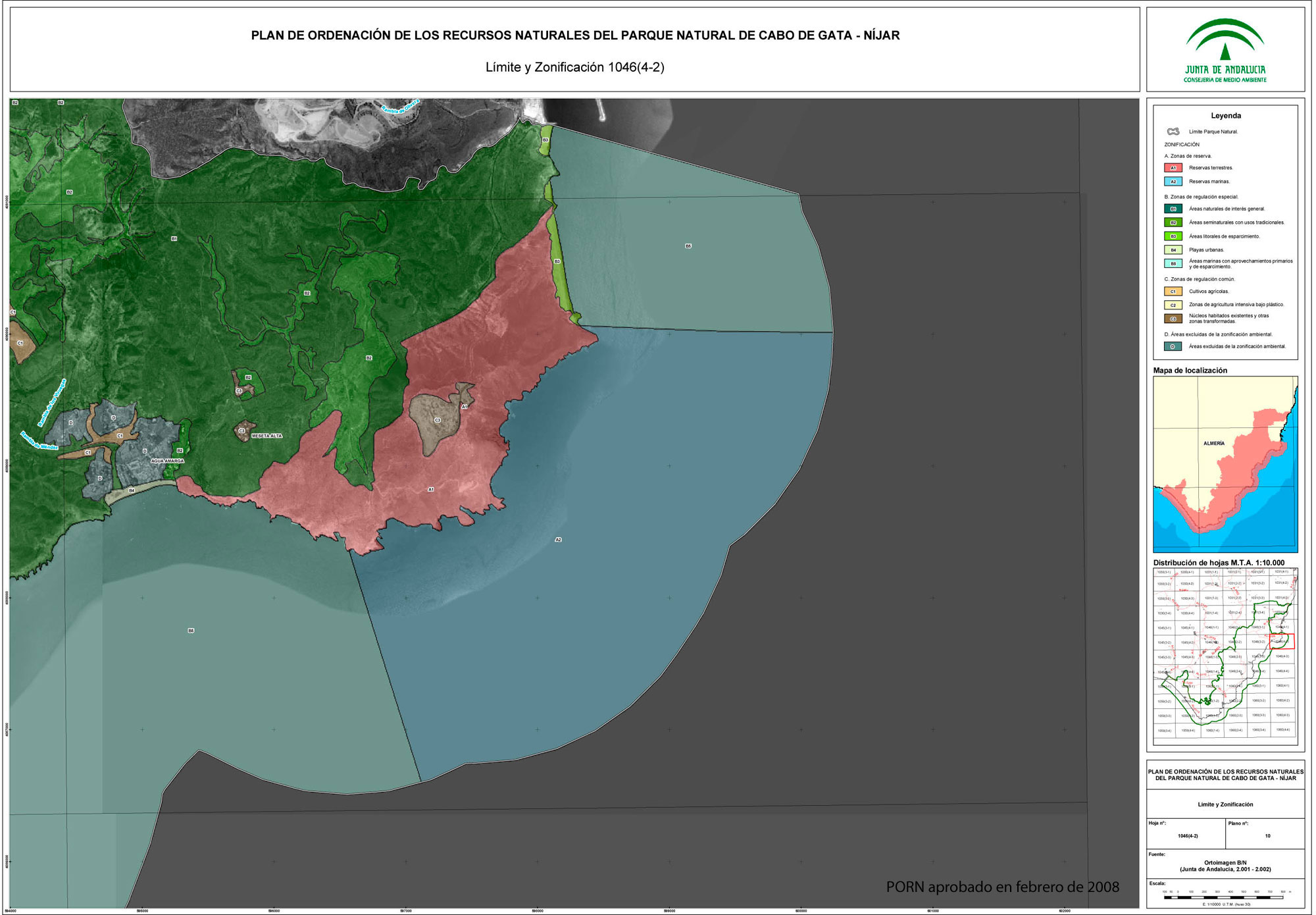Select the C1 Cultivos agrícolas legend swatch
This screenshot has width=1316, height=915.
(x=1173, y=291)
